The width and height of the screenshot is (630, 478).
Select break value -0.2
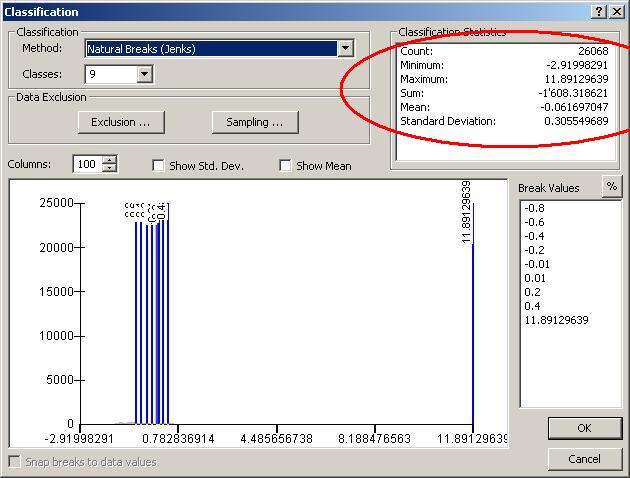[x=535, y=250]
